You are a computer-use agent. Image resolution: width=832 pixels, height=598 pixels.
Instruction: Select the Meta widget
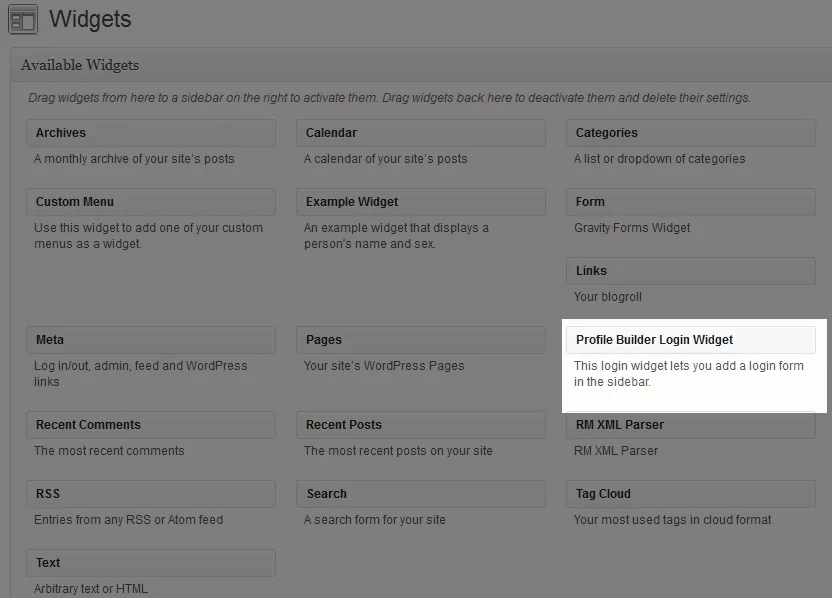click(x=150, y=340)
